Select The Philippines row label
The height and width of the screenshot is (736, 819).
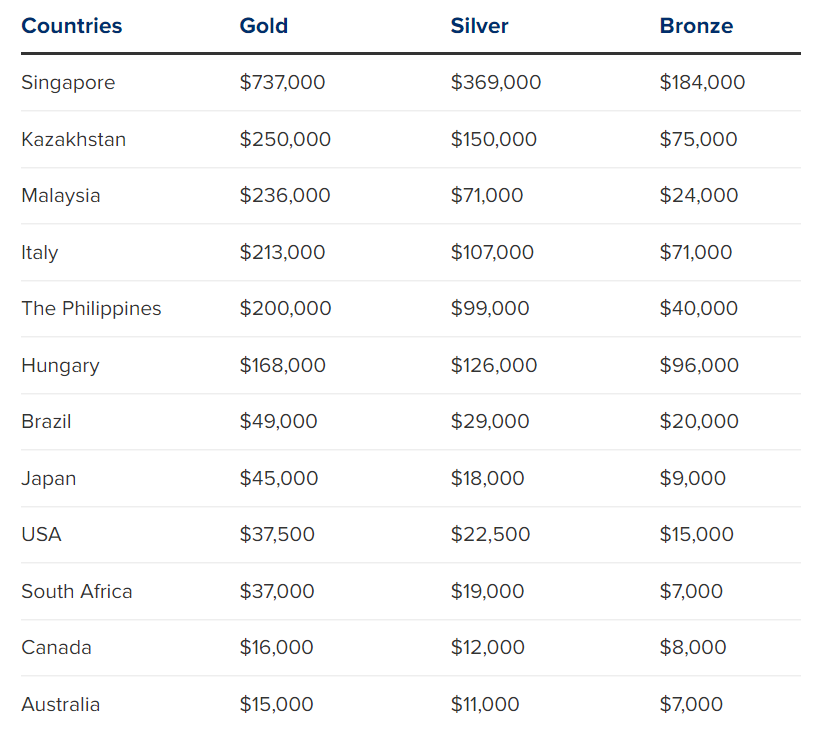[91, 309]
